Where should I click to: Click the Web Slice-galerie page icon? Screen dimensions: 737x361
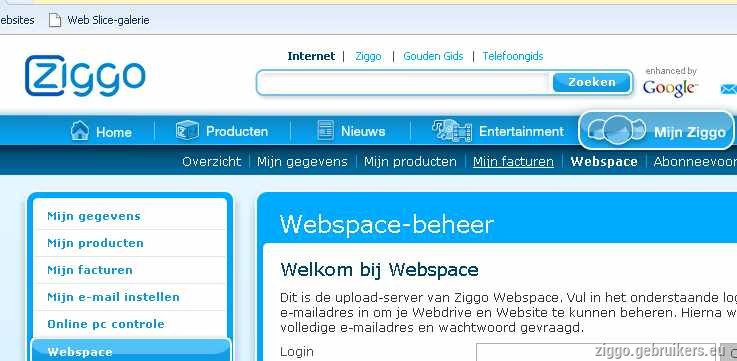55,20
